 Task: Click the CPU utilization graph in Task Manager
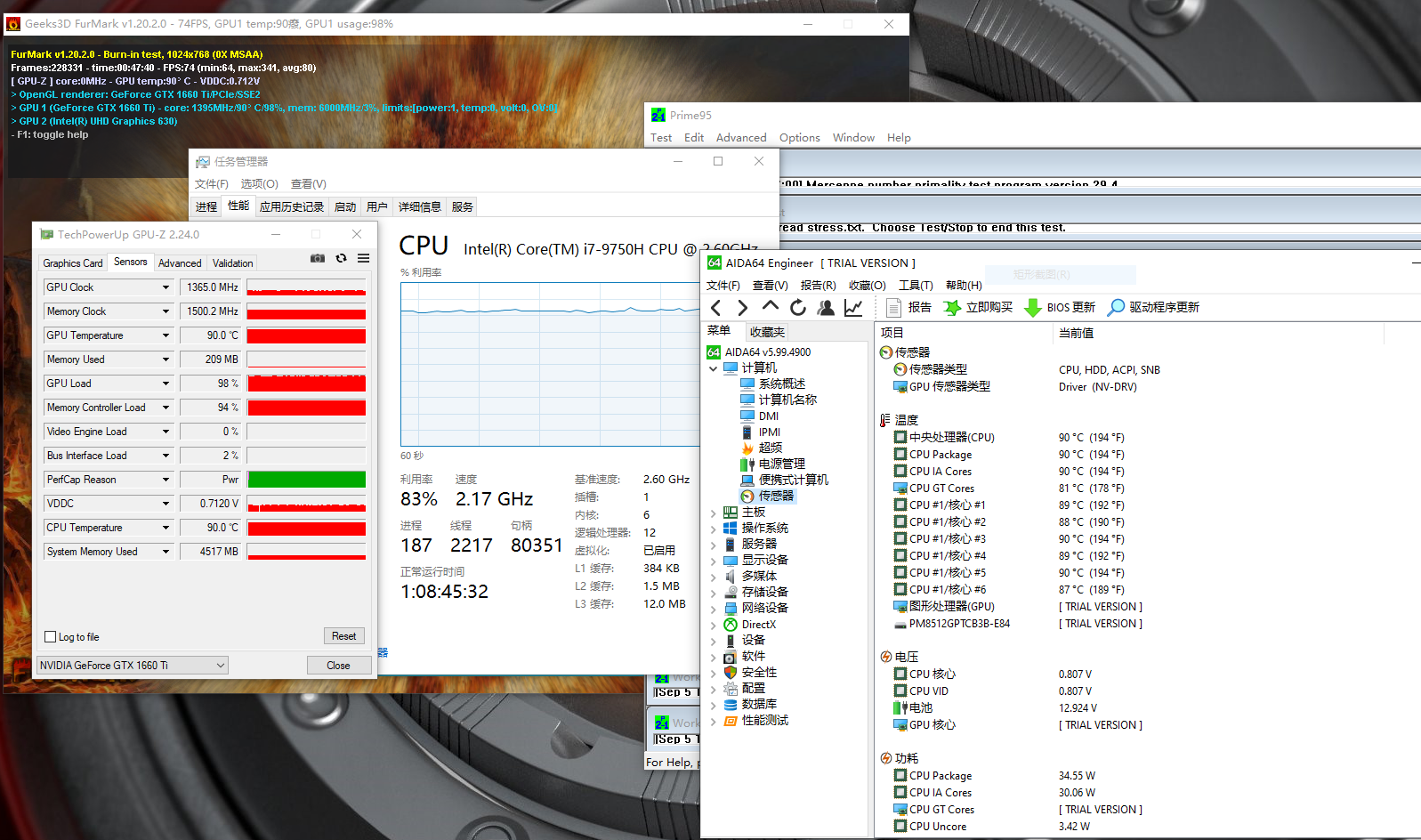click(x=550, y=364)
